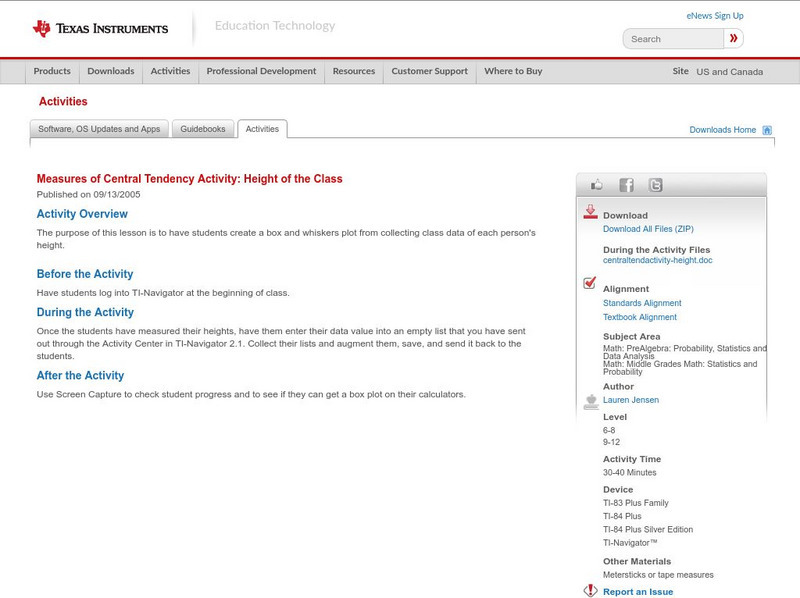Open the Professional Development menu
The image size is (800, 598).
point(261,72)
